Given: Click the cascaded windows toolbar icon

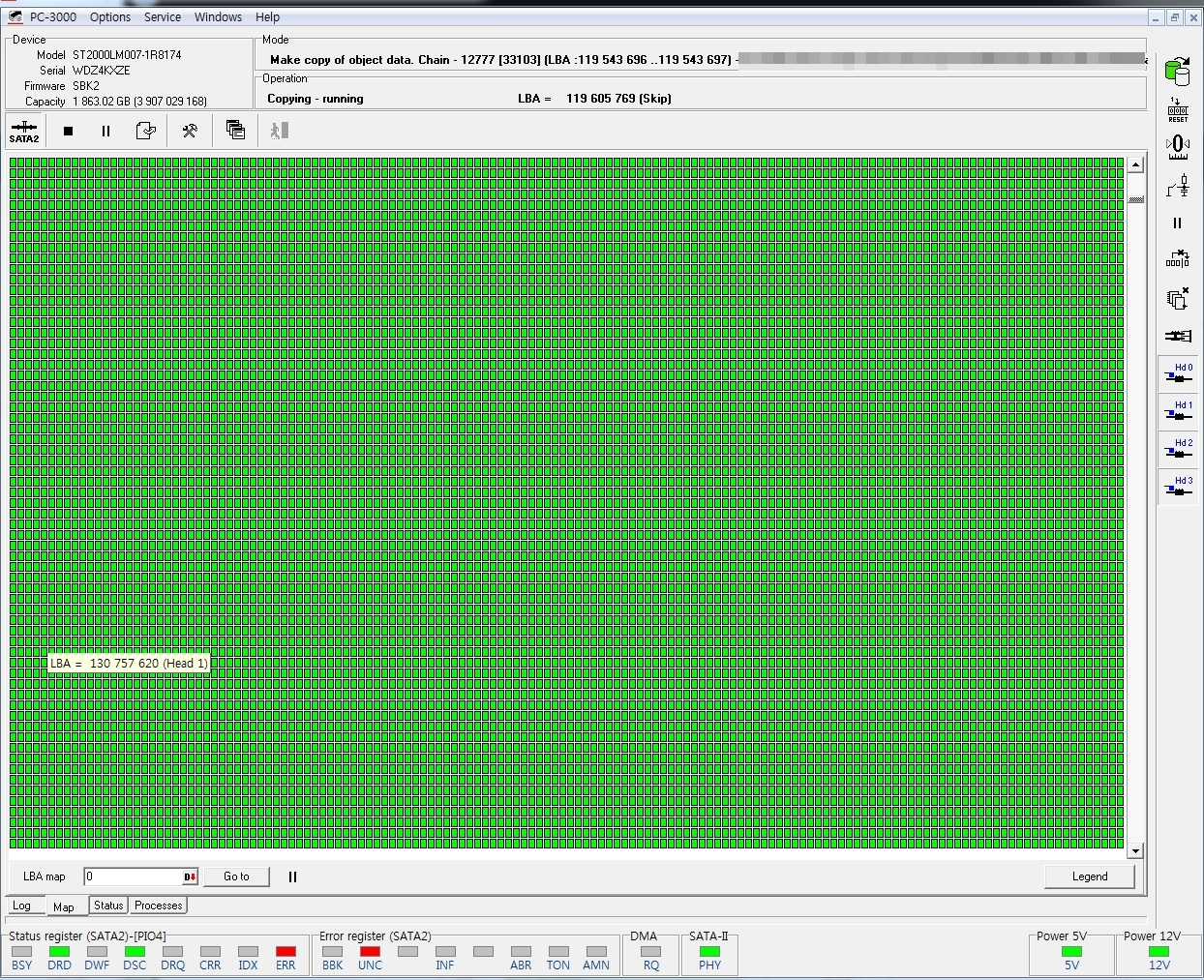Looking at the screenshot, I should [235, 130].
